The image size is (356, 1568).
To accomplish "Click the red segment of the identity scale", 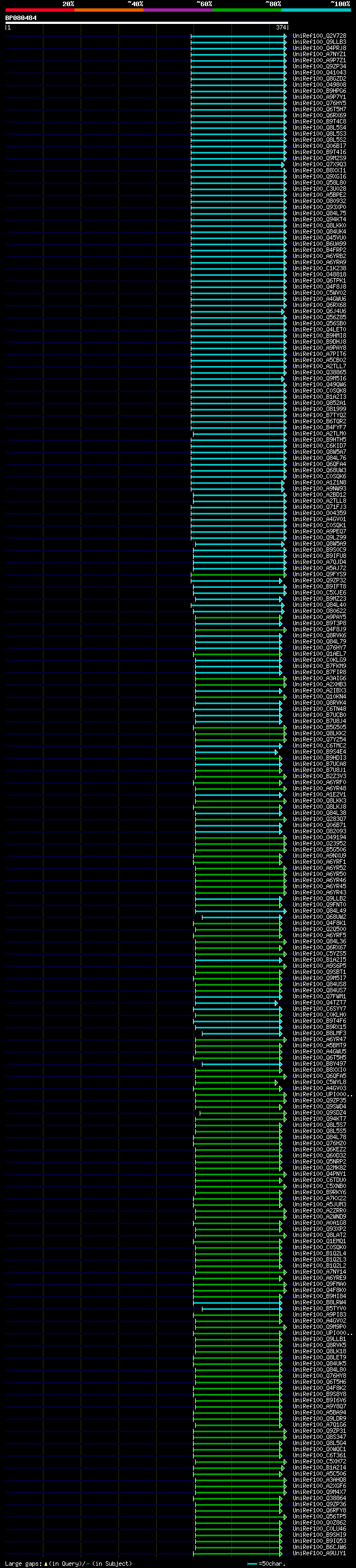I will 39,10.
